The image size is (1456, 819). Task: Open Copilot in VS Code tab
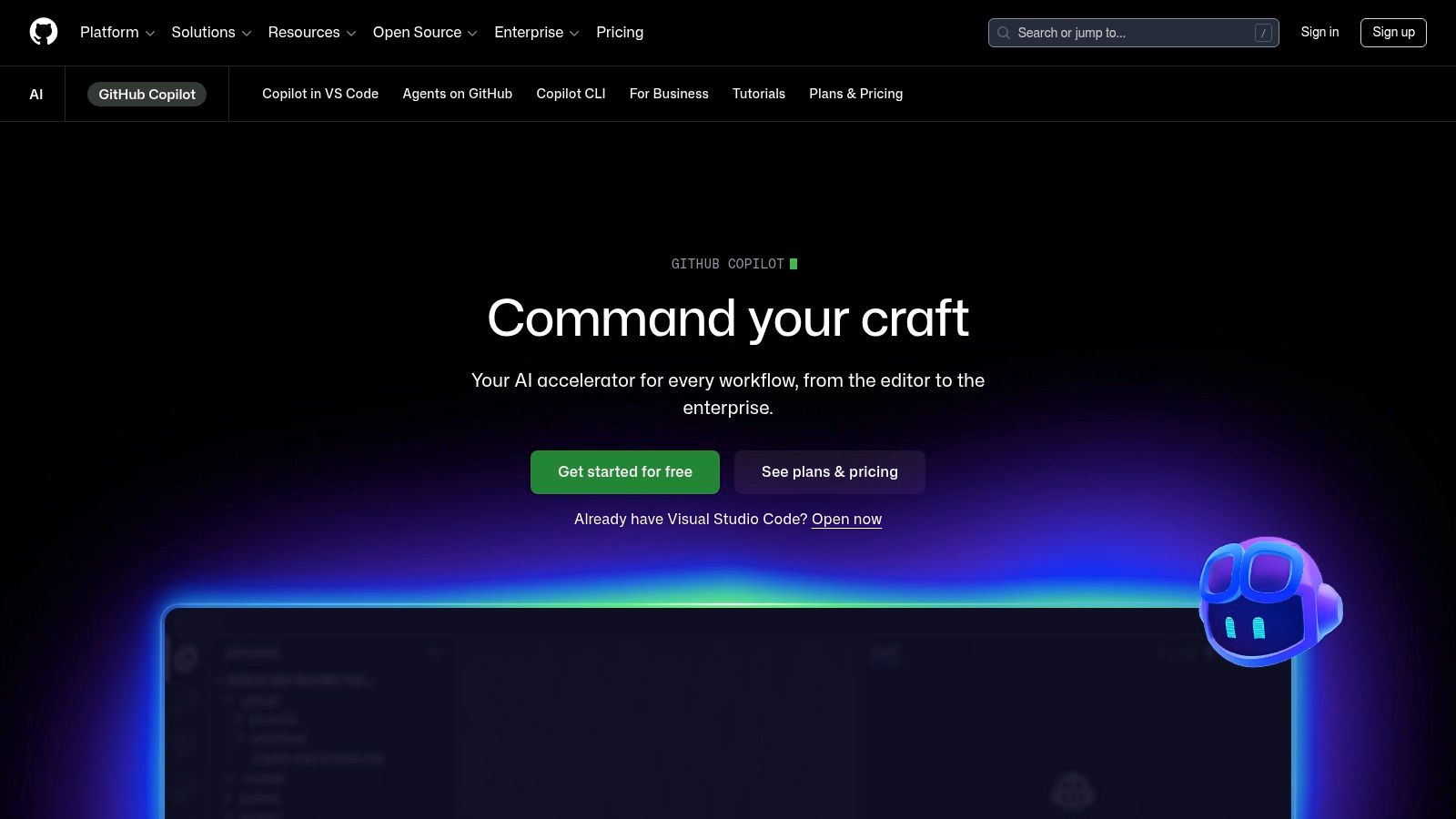click(x=320, y=94)
